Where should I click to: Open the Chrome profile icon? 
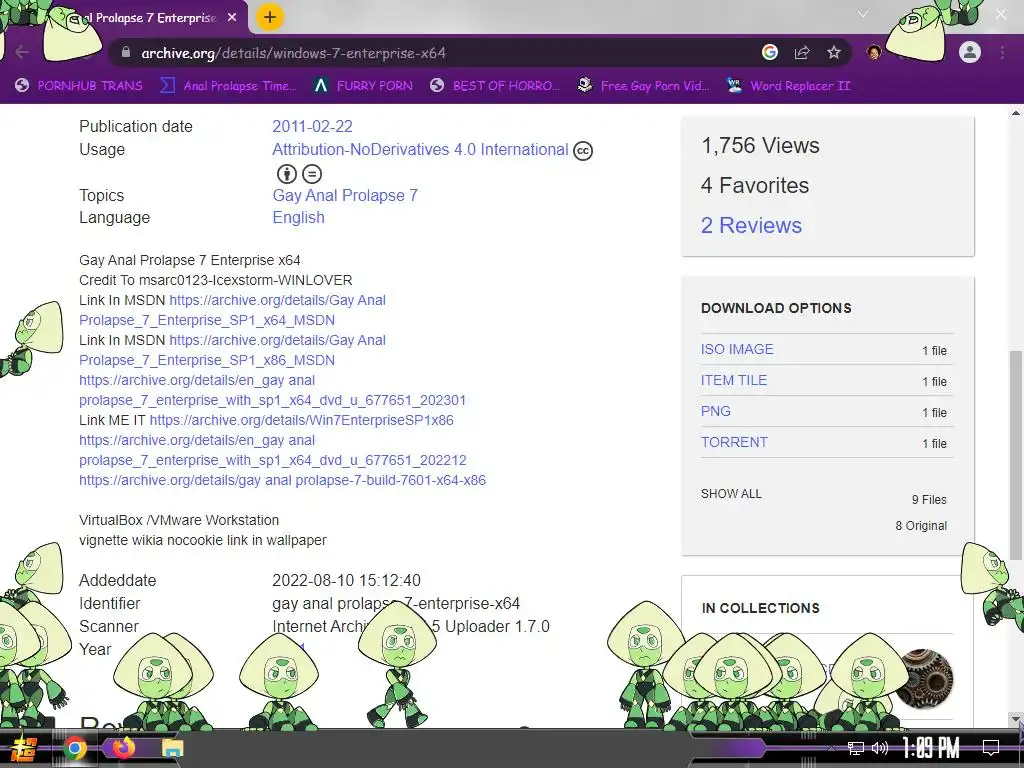pos(970,52)
